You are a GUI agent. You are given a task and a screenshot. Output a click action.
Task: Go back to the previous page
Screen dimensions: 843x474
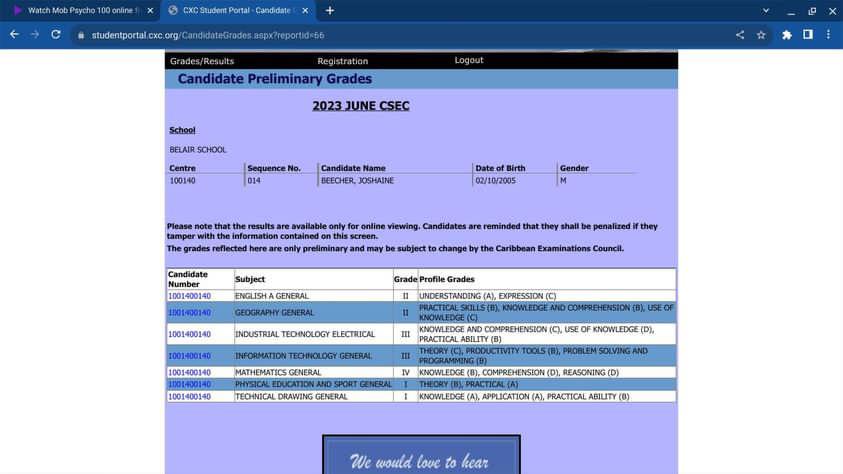click(x=15, y=34)
